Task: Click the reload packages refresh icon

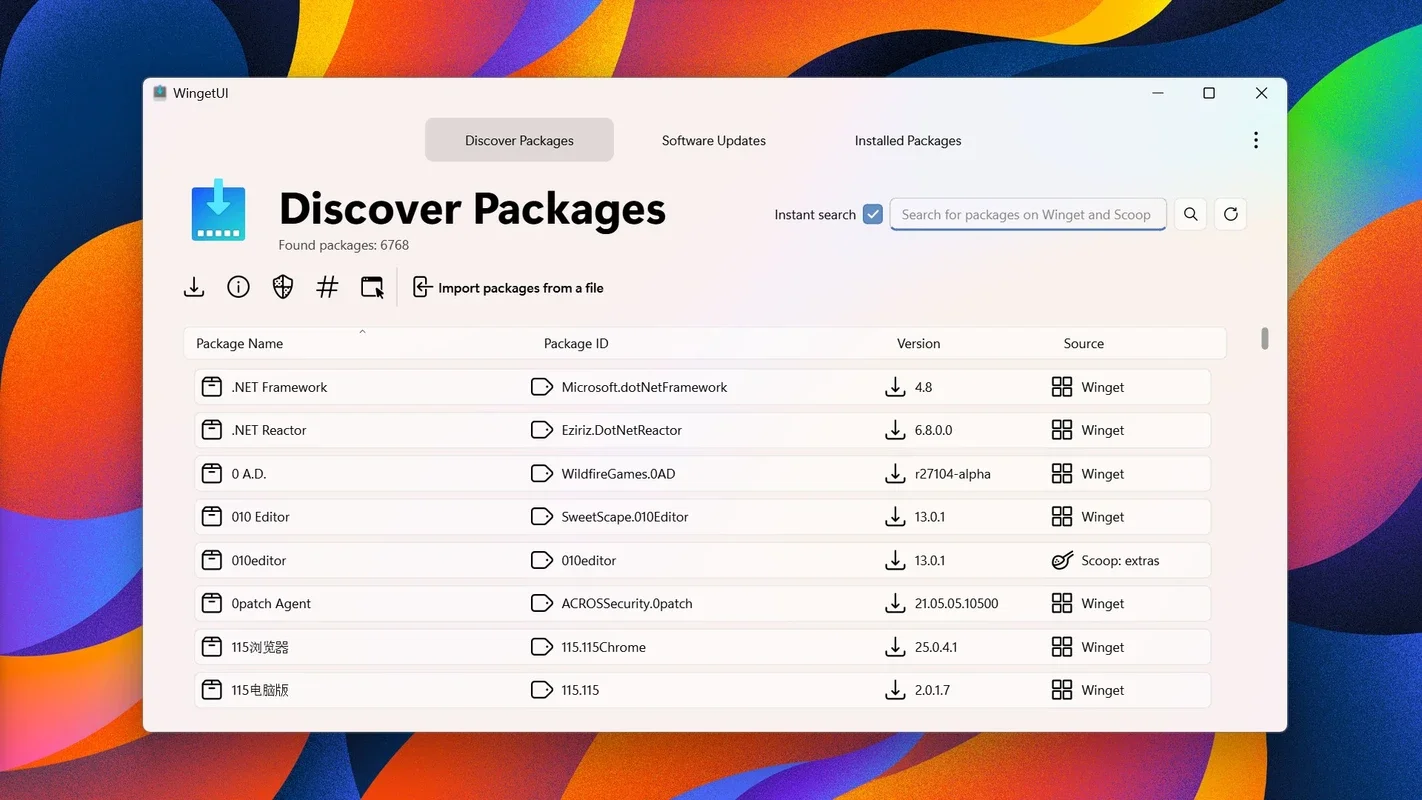Action: (x=1231, y=214)
